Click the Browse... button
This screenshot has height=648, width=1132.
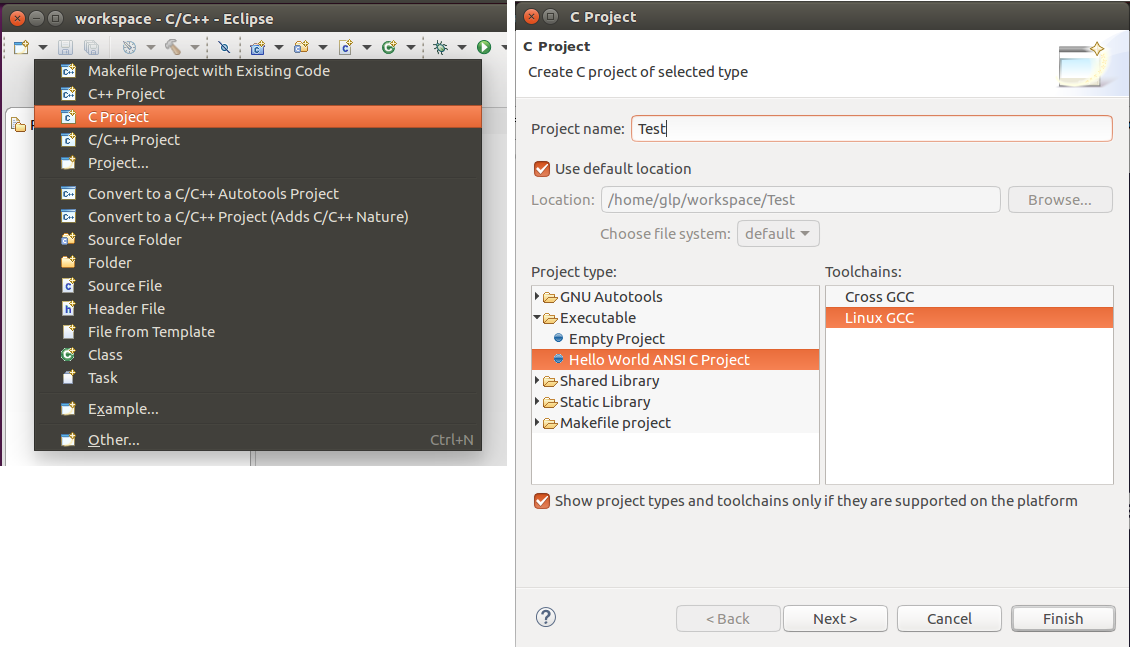1060,200
